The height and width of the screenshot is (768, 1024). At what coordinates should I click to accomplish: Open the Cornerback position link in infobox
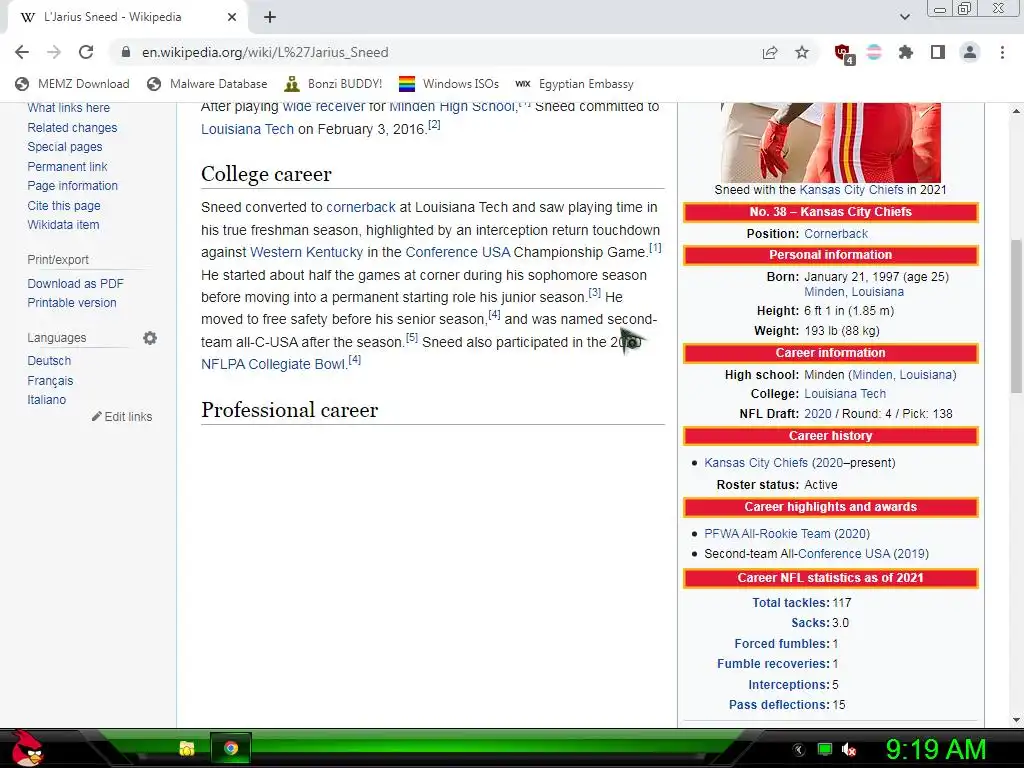click(x=836, y=234)
